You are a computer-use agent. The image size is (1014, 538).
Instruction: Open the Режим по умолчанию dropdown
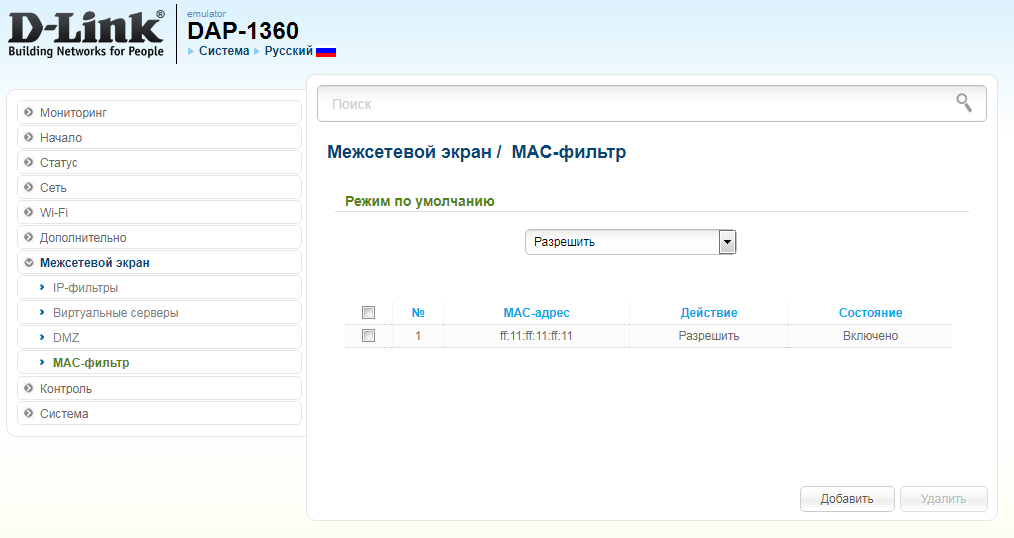click(631, 242)
